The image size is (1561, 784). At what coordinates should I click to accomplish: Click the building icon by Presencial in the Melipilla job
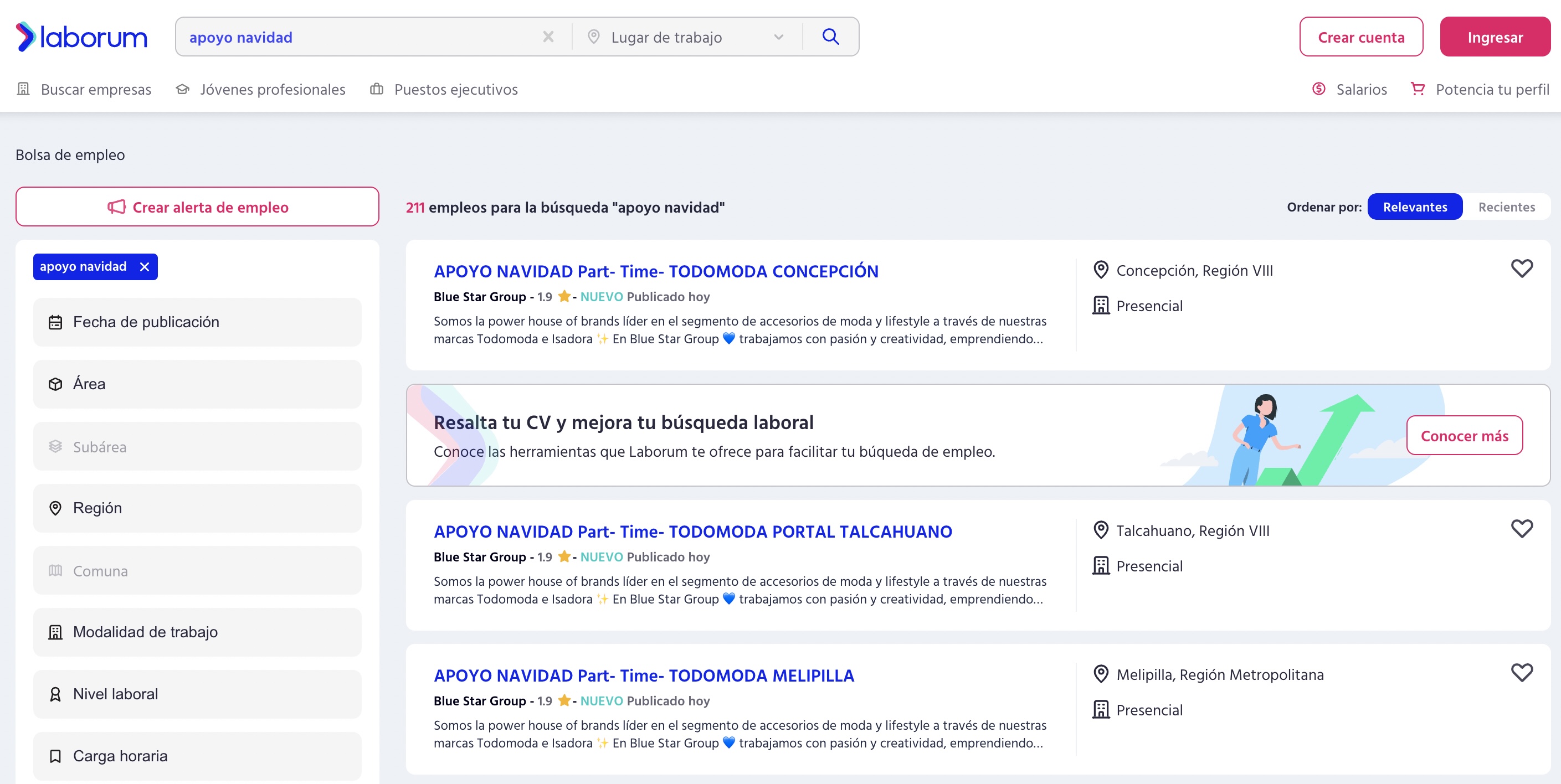(1101, 709)
